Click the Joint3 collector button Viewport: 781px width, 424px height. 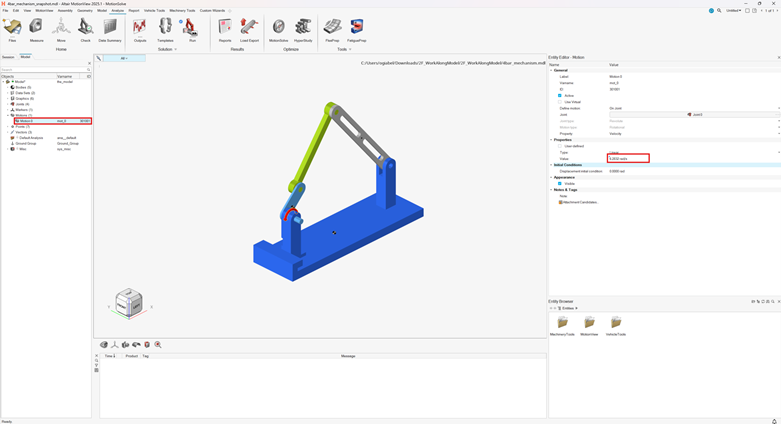pos(694,115)
